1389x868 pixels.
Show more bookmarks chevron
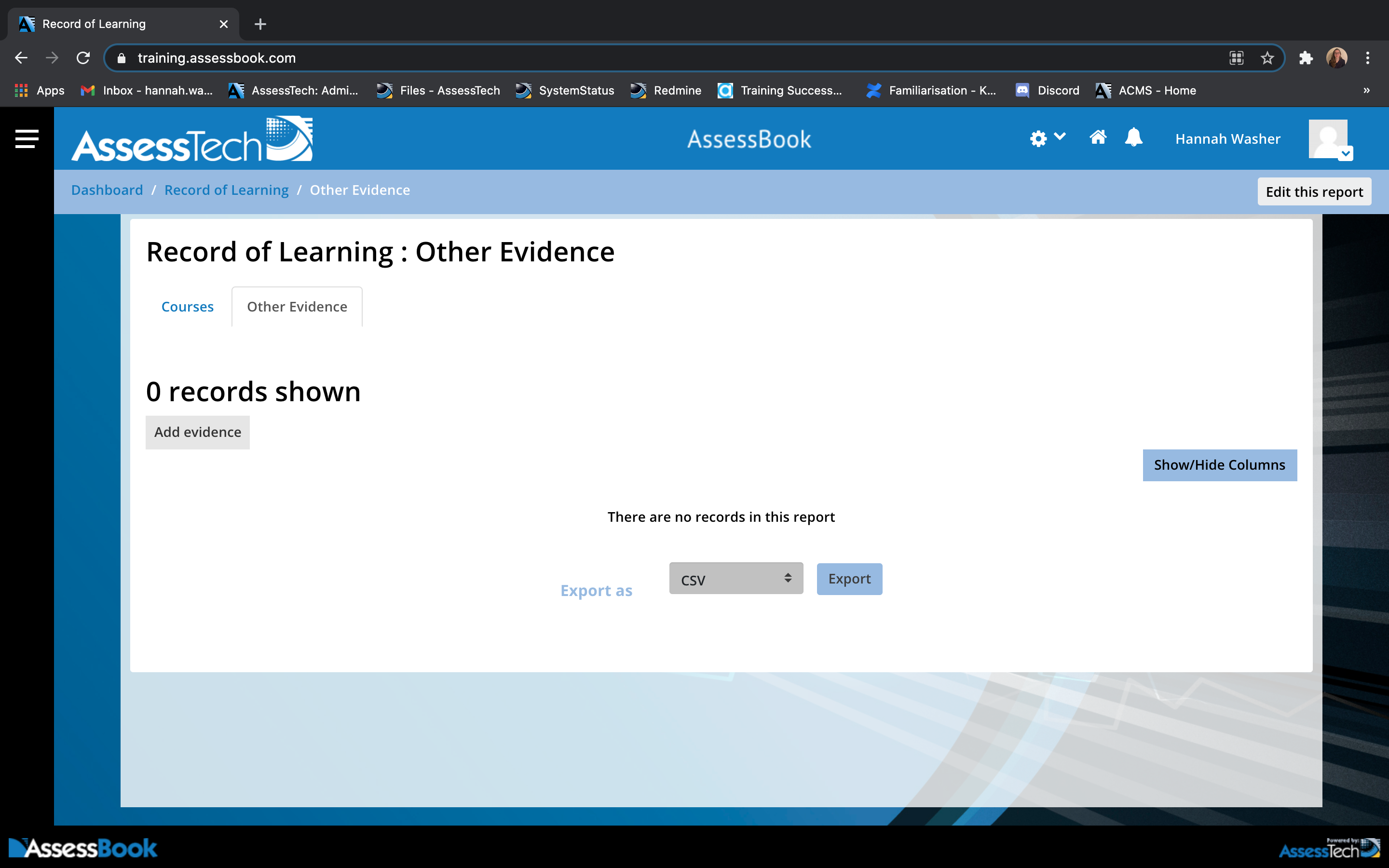(x=1366, y=90)
